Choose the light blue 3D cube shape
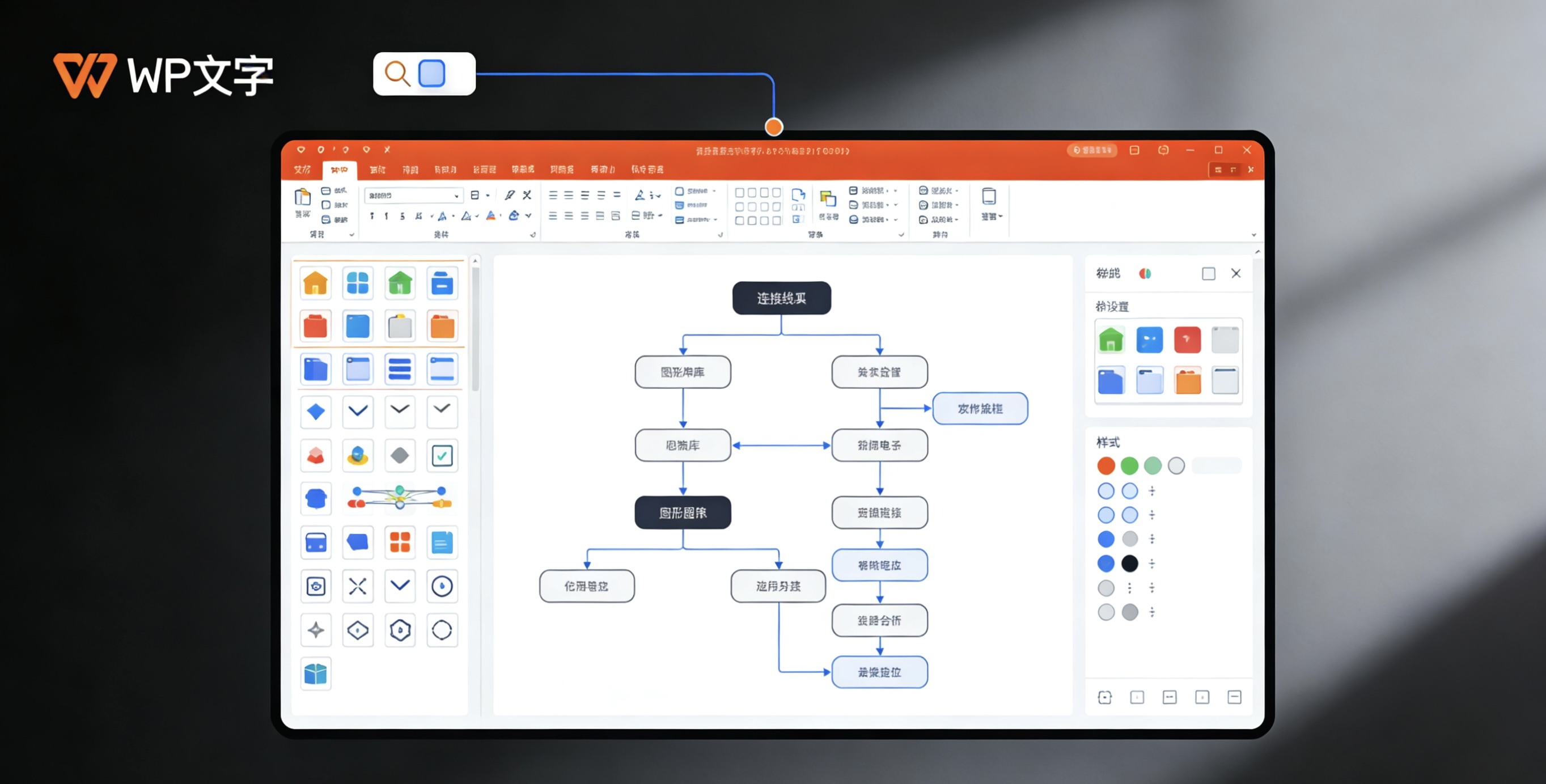 (316, 673)
